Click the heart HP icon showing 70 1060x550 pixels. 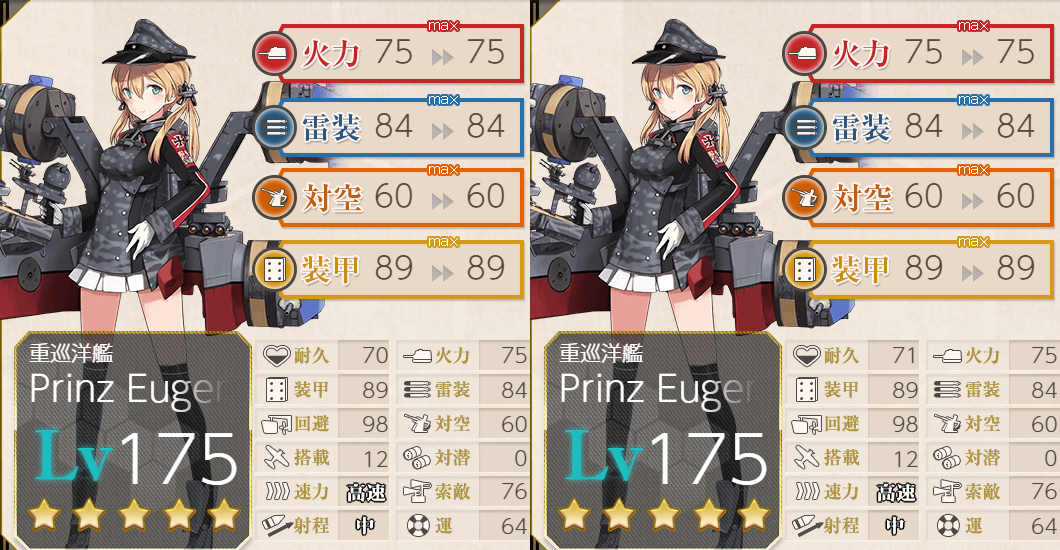(x=276, y=355)
